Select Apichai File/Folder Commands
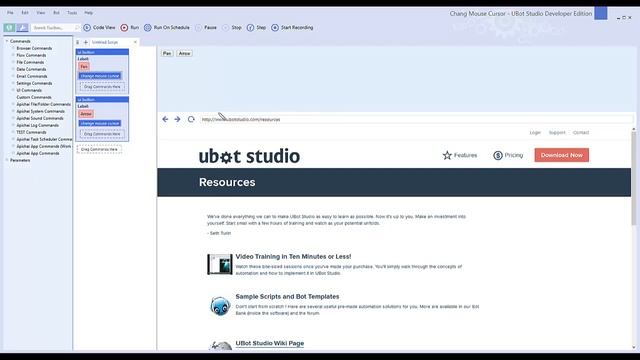 (43, 104)
